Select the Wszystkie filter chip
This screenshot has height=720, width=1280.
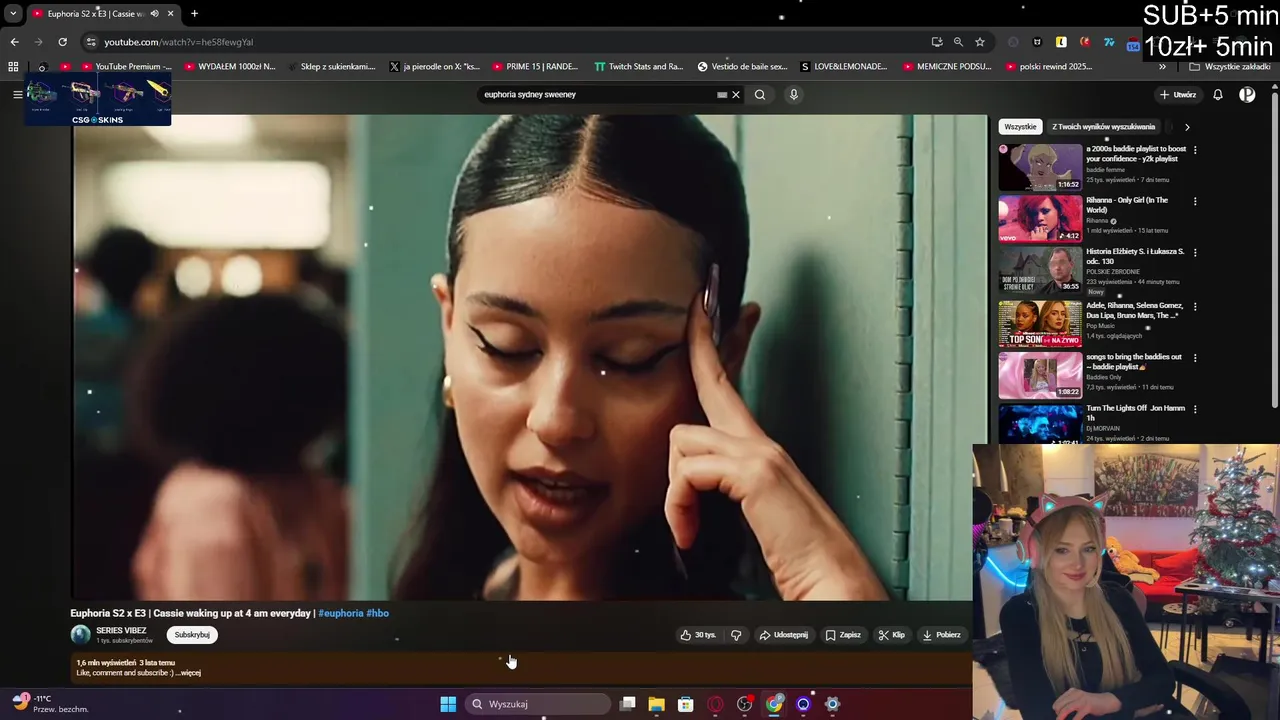(1020, 127)
